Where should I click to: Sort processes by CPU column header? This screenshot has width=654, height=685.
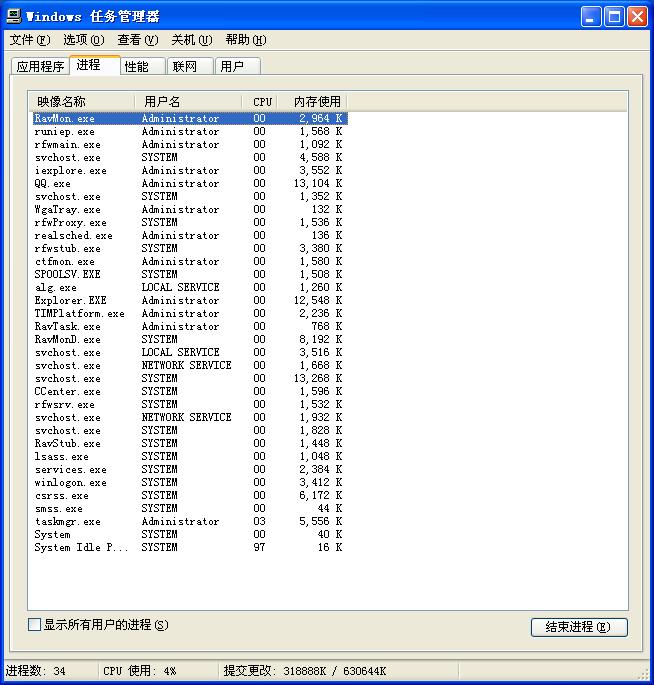[x=260, y=102]
